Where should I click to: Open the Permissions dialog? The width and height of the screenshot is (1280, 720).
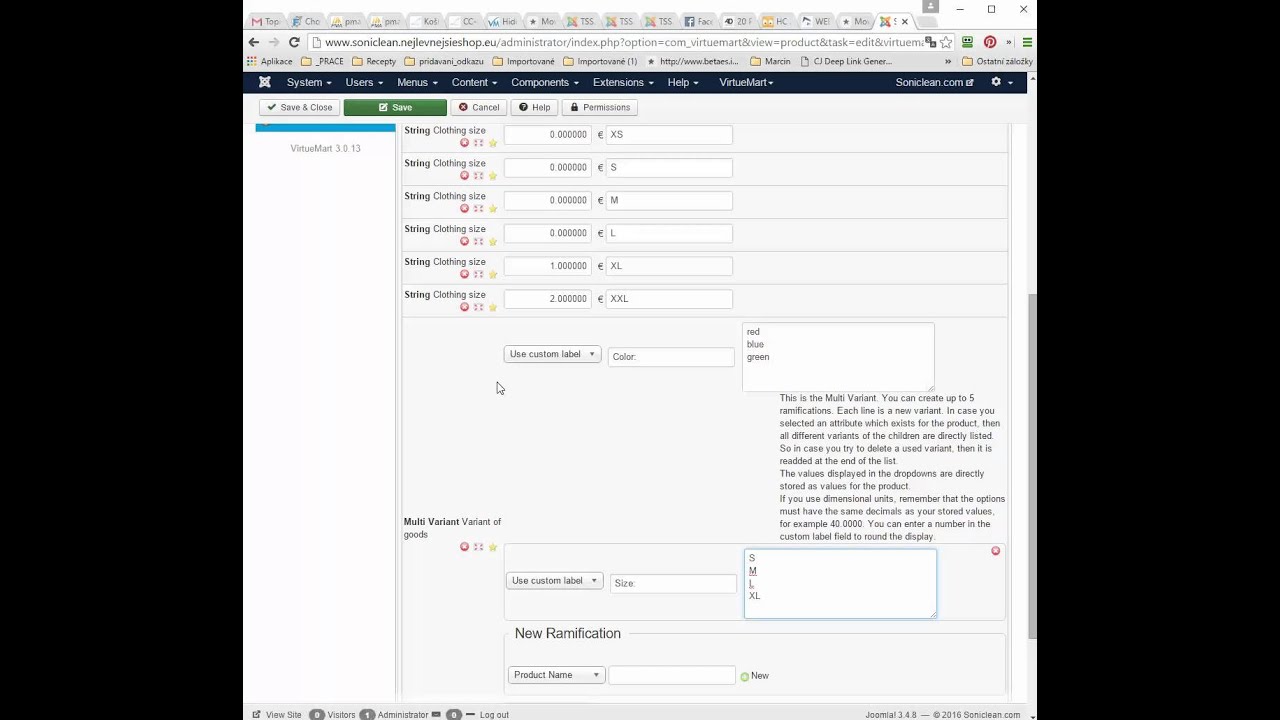[600, 107]
